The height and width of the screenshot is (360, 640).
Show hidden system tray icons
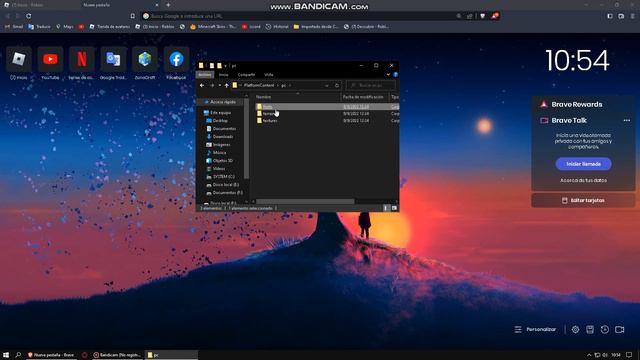tap(589, 355)
